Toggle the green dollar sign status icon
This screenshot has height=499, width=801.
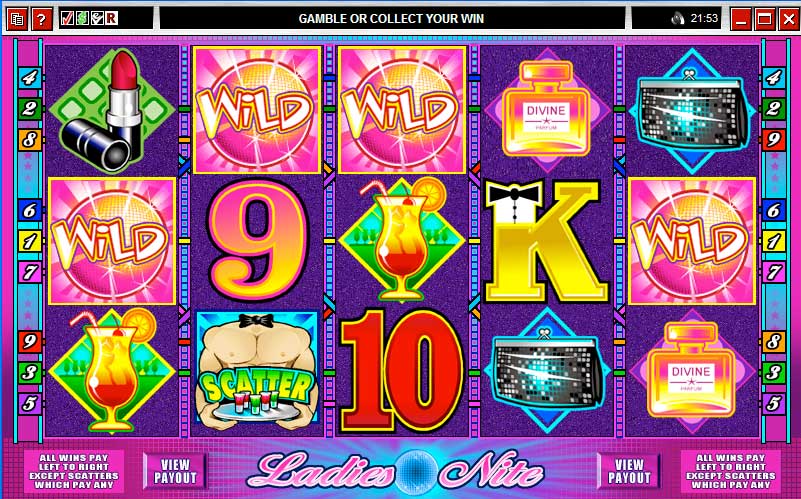(x=82, y=19)
